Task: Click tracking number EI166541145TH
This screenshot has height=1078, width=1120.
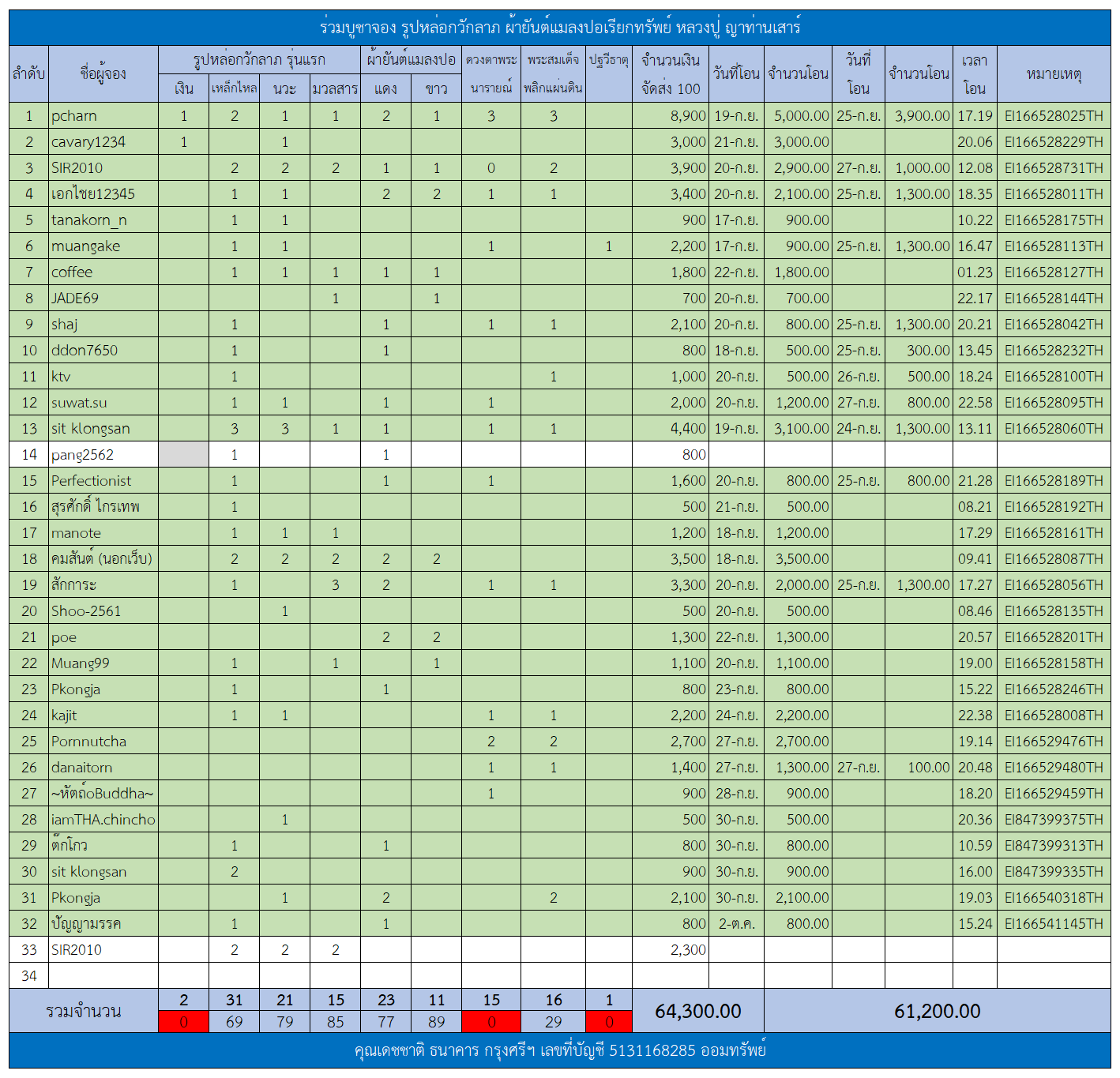Action: click(x=1054, y=924)
